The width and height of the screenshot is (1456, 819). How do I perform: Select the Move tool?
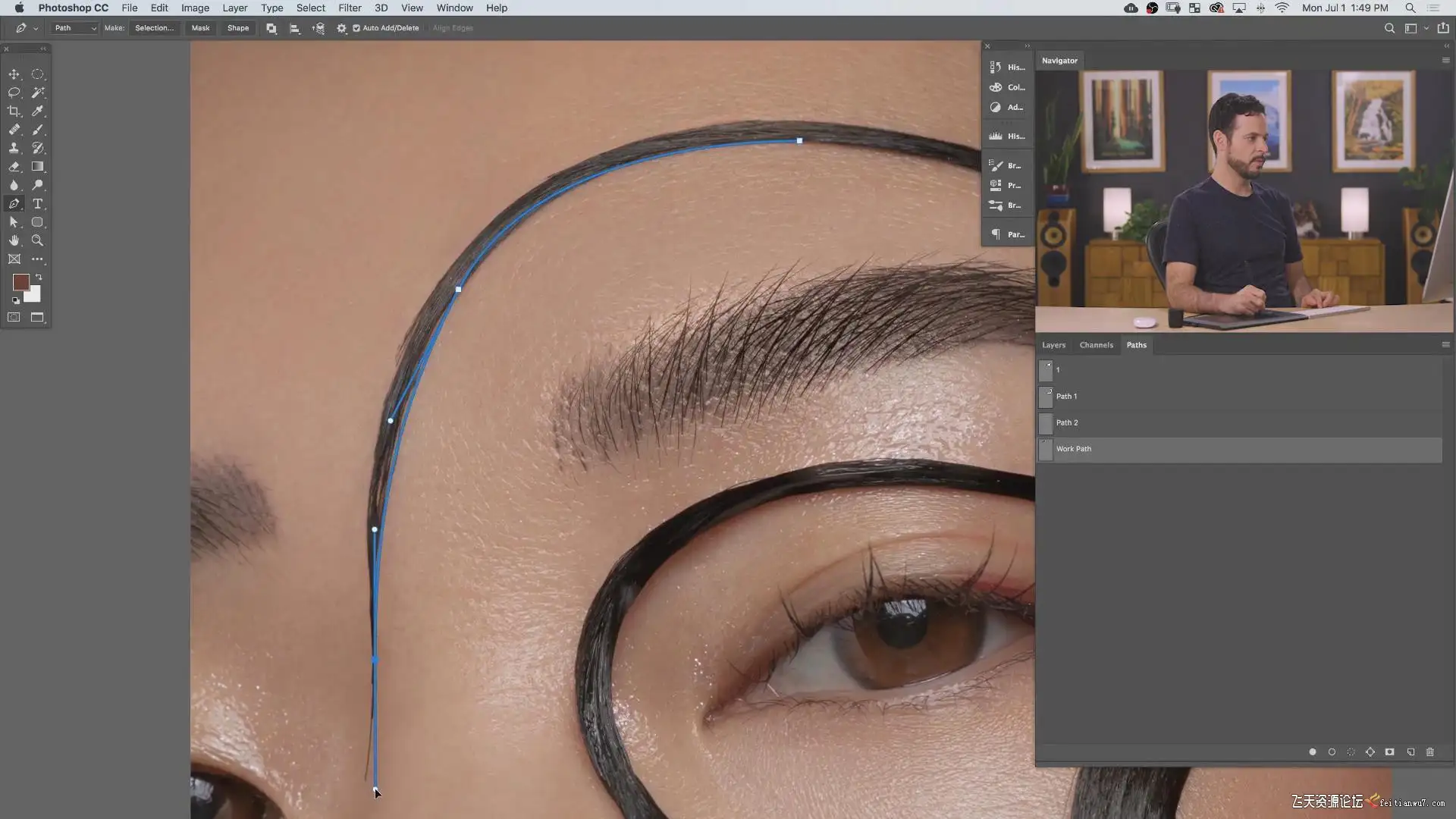point(14,74)
